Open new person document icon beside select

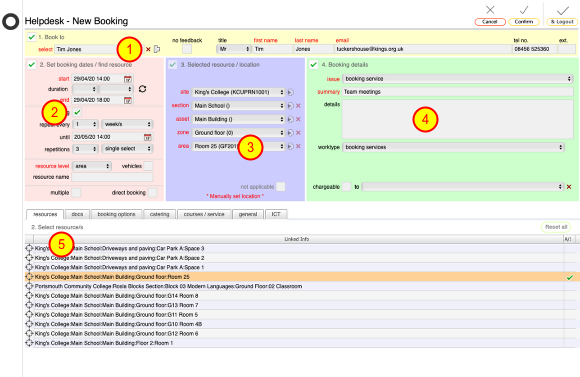[x=157, y=49]
